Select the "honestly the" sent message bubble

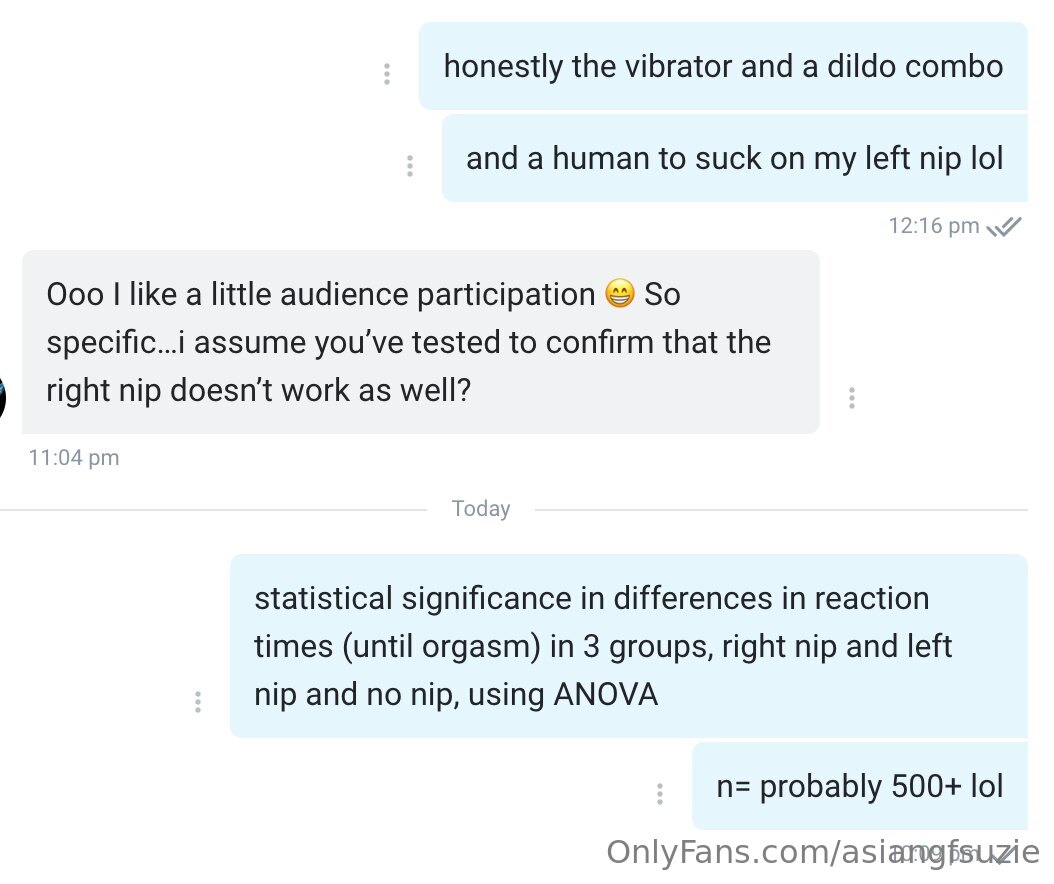click(722, 67)
